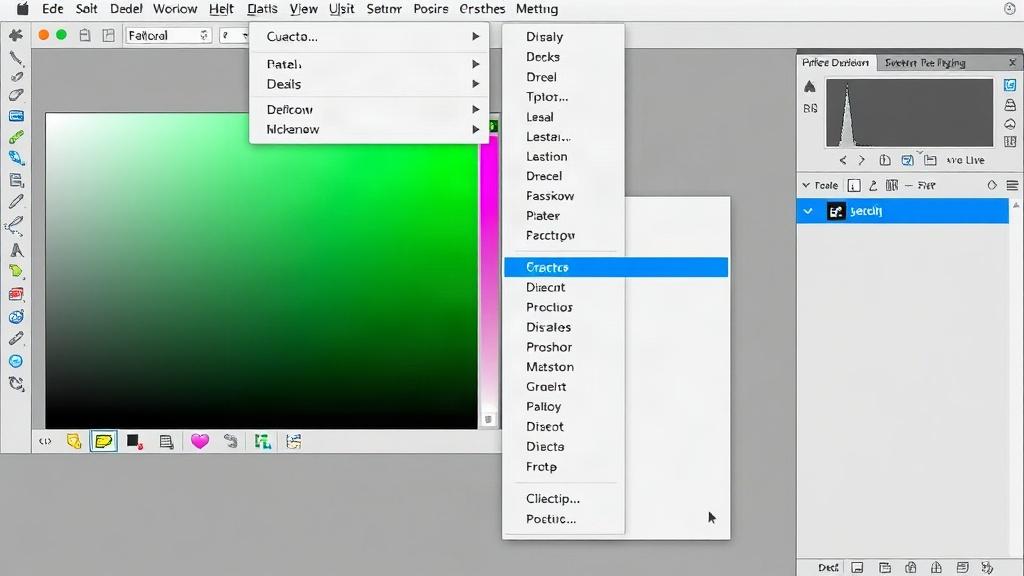Image resolution: width=1024 pixels, height=576 pixels.
Task: Click the right arrow button below the histogram
Action: click(861, 160)
